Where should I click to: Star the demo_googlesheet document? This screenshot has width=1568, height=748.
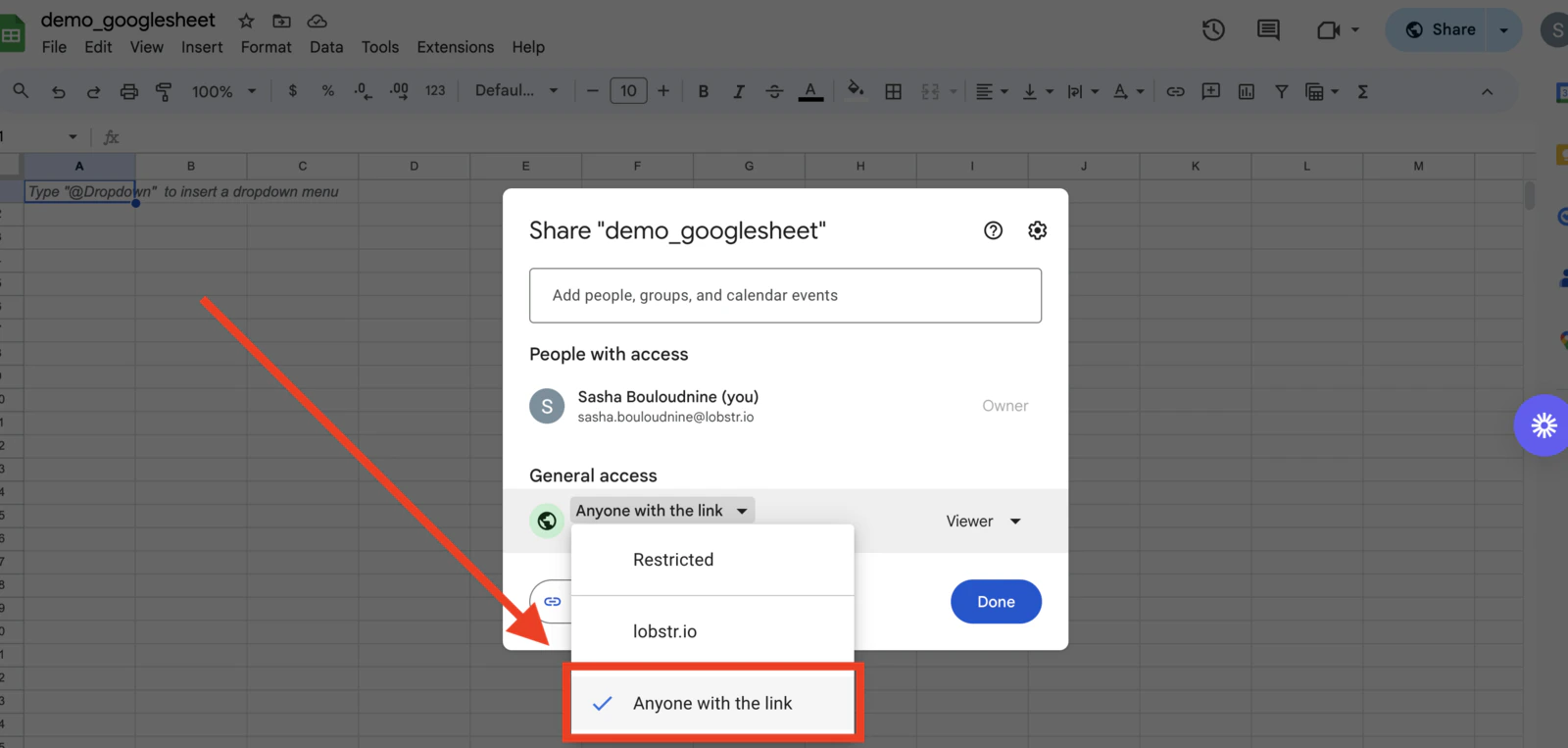pyautogui.click(x=246, y=21)
